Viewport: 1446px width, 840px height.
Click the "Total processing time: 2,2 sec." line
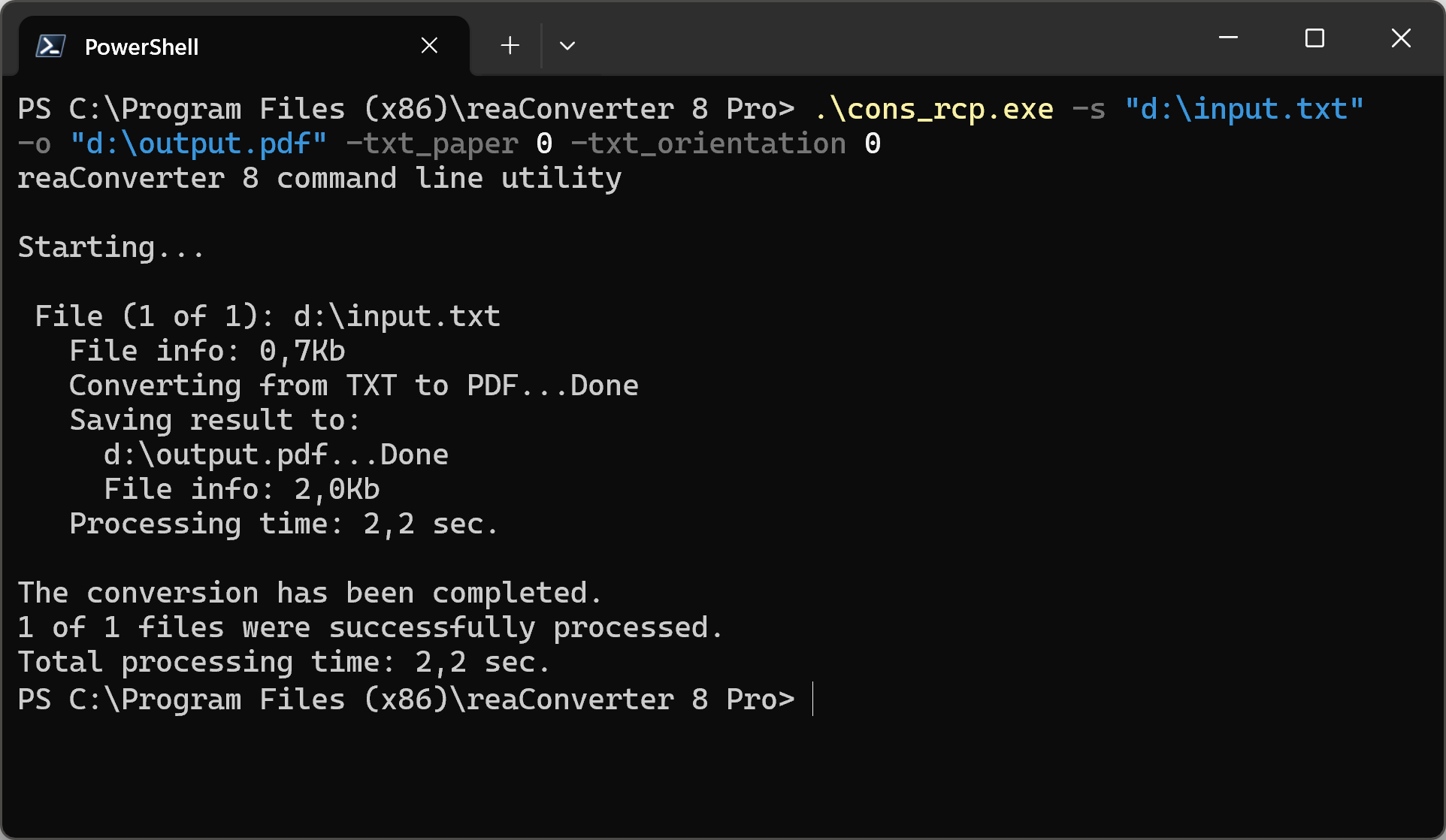click(x=284, y=663)
